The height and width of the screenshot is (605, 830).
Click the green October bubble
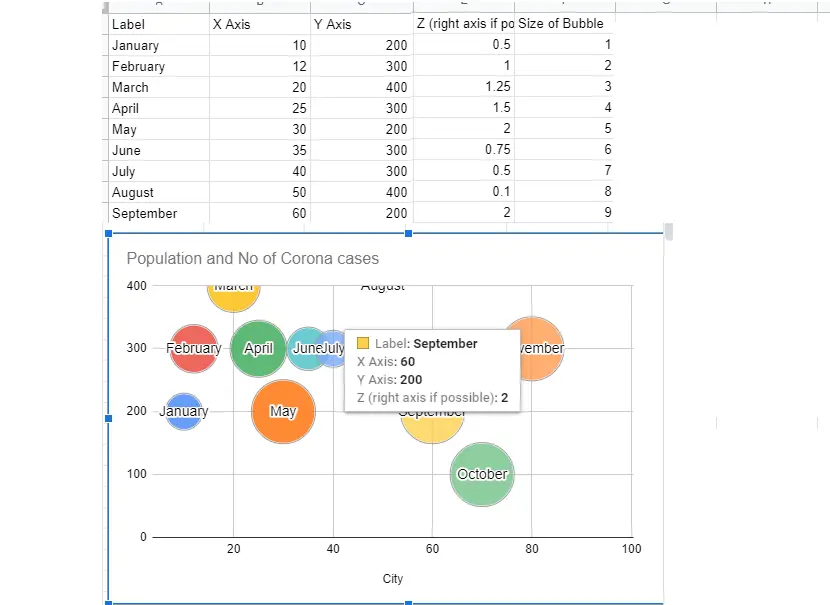[482, 474]
